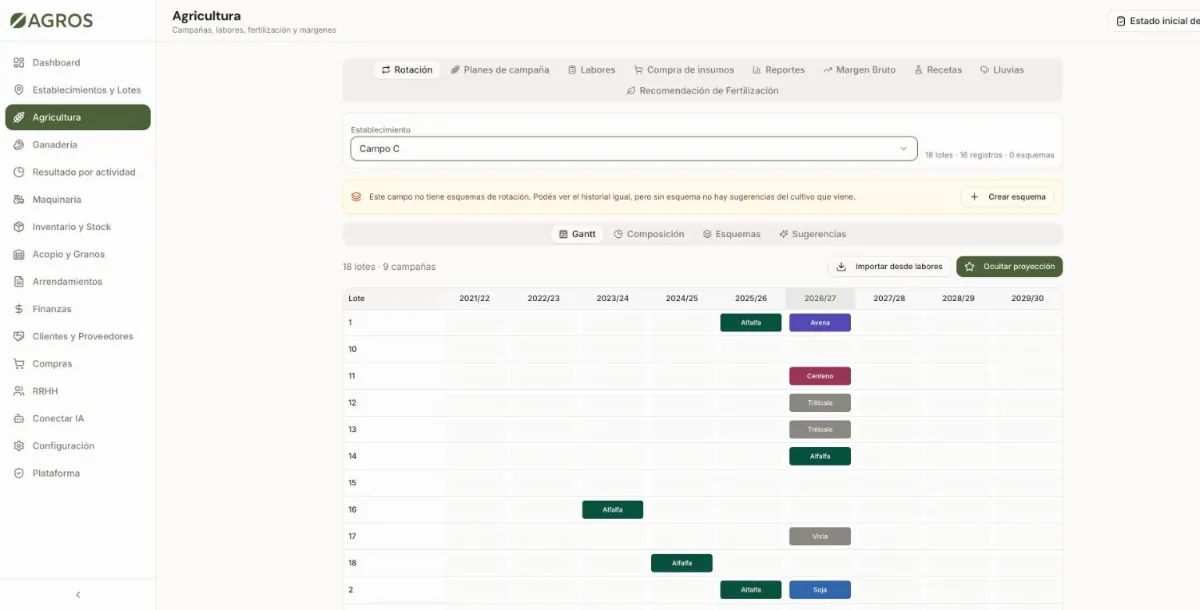The image size is (1200, 610).
Task: Open Inventario y Stock
Action: [78, 227]
